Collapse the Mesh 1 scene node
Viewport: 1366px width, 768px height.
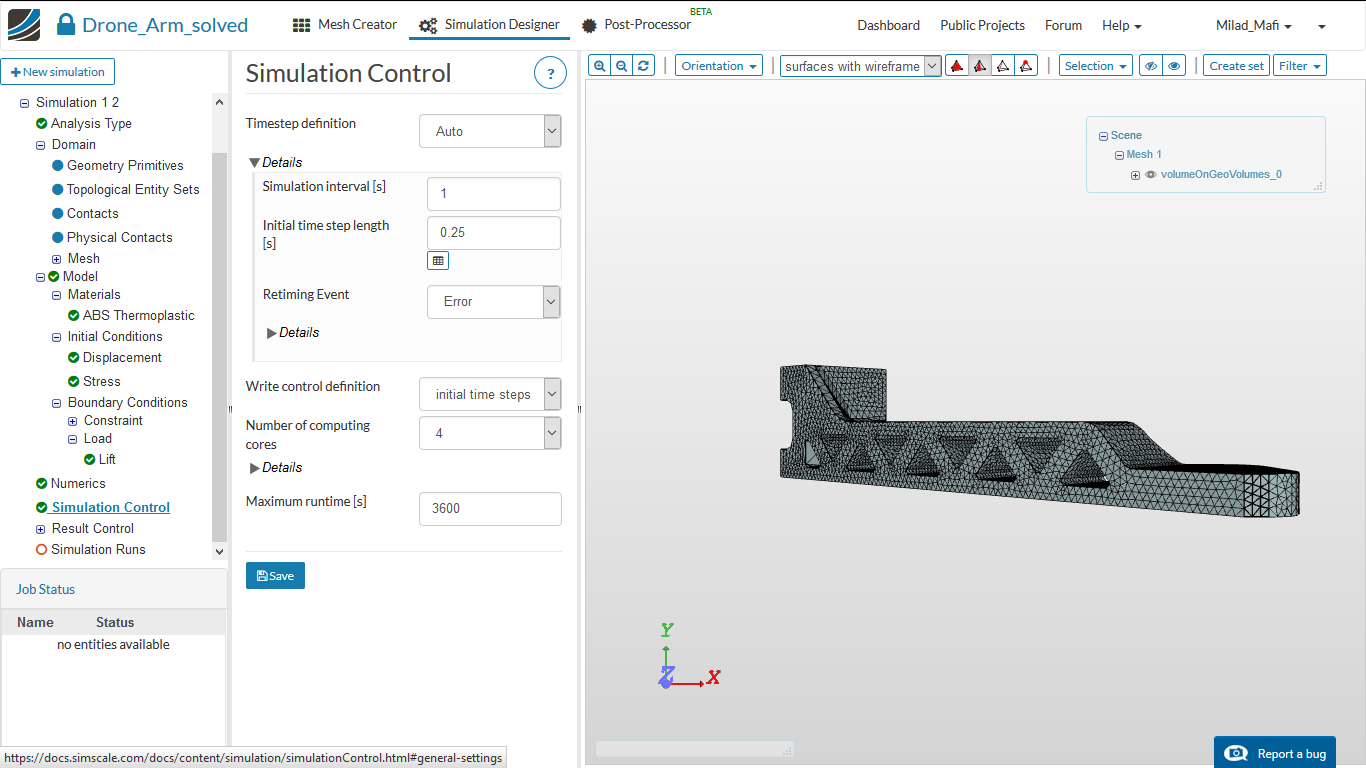pos(1119,155)
